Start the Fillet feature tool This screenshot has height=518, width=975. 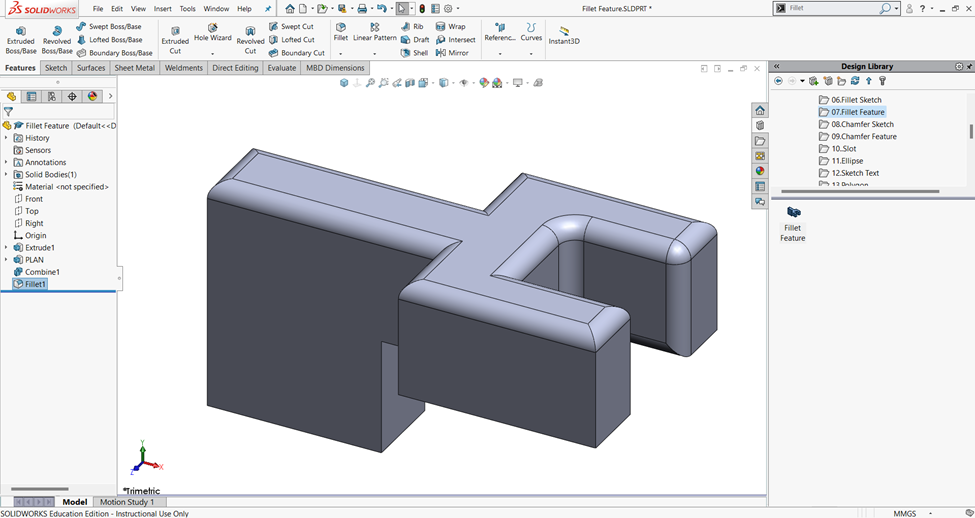tap(341, 32)
